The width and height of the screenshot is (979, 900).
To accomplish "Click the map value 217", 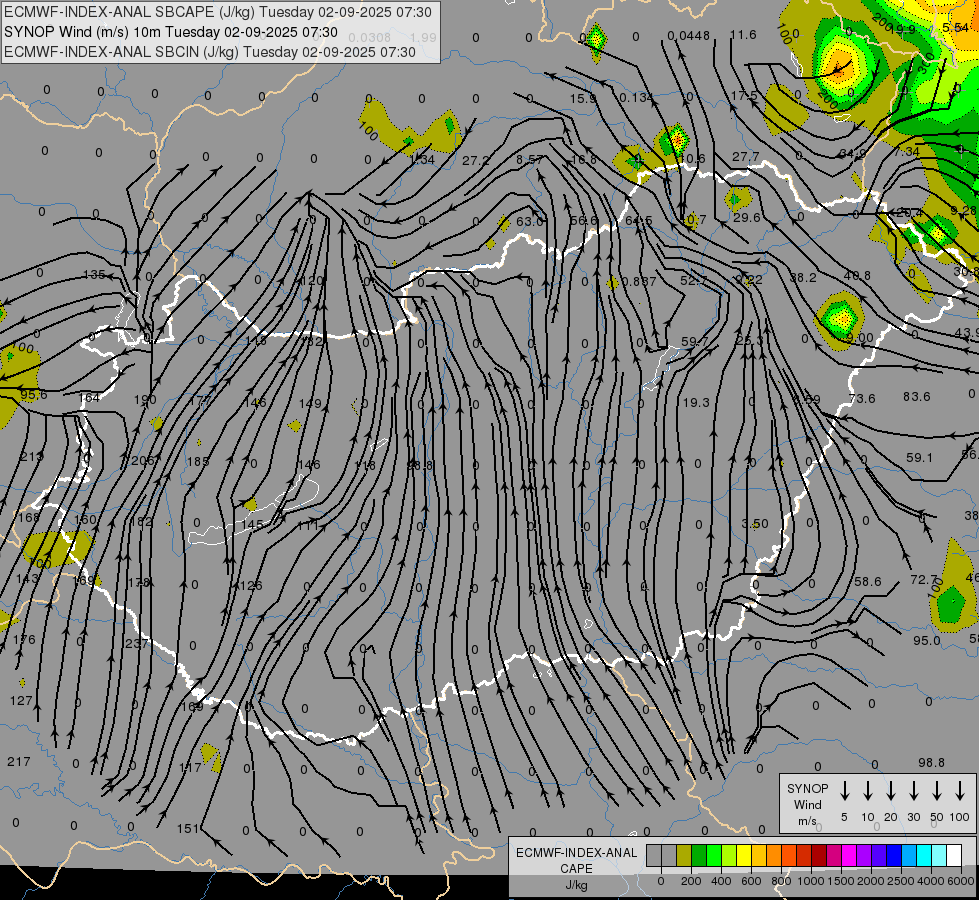I will (19, 761).
